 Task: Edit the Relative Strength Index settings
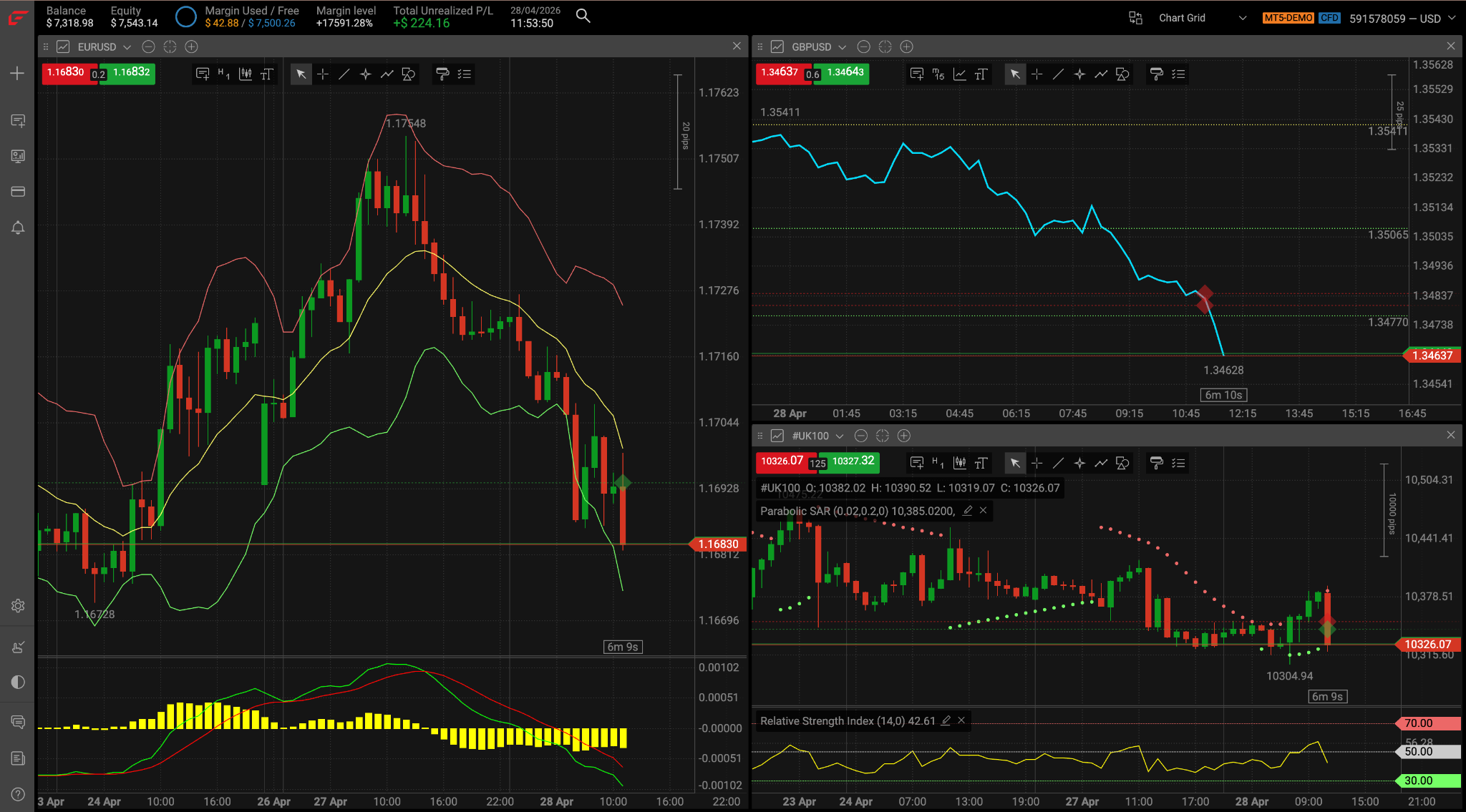pos(946,720)
